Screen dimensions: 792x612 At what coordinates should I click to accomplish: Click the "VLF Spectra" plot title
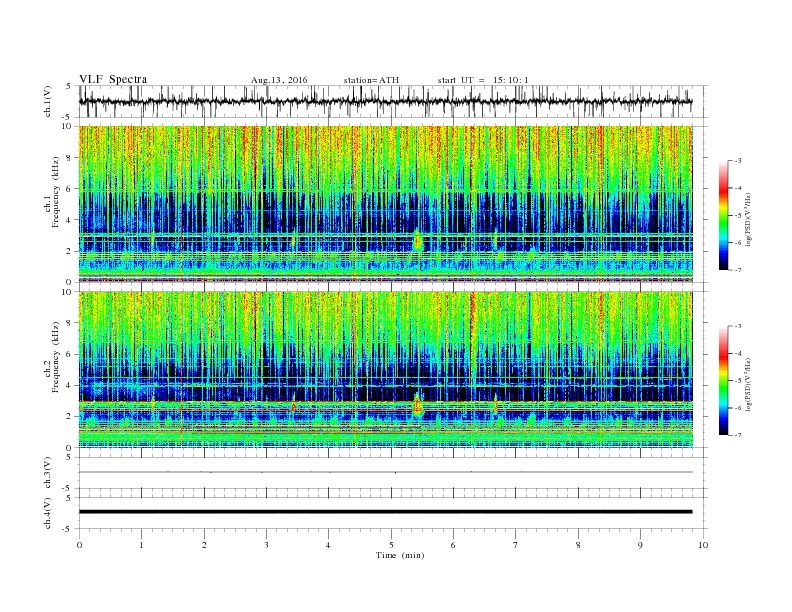(x=113, y=79)
